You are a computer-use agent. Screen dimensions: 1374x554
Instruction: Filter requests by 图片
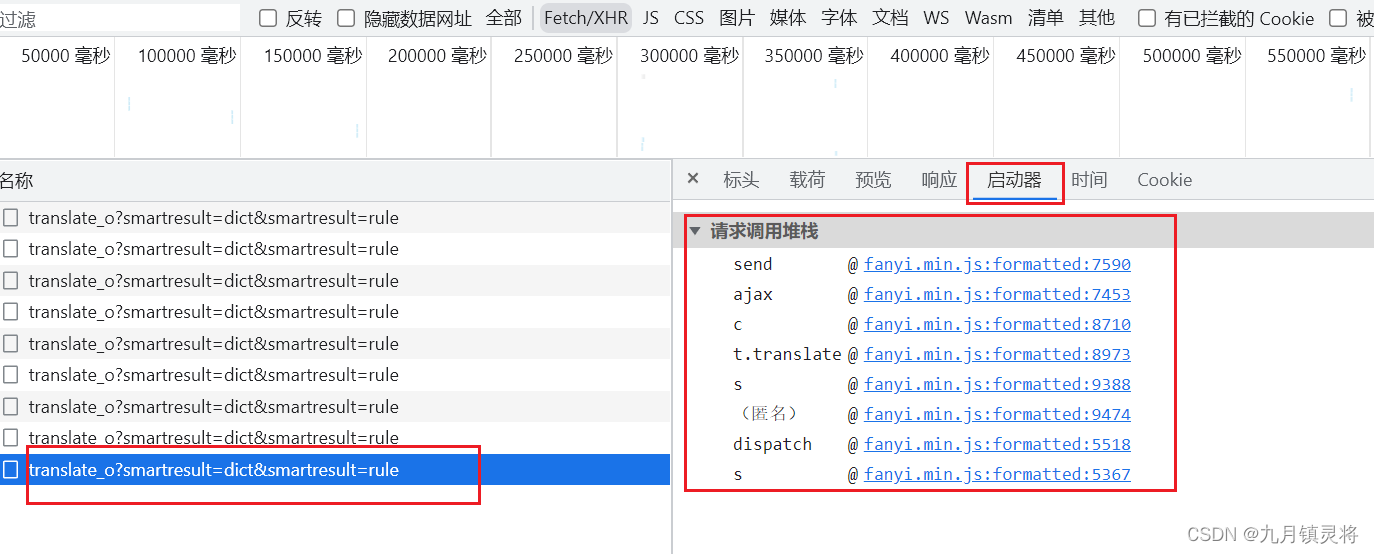point(737,18)
